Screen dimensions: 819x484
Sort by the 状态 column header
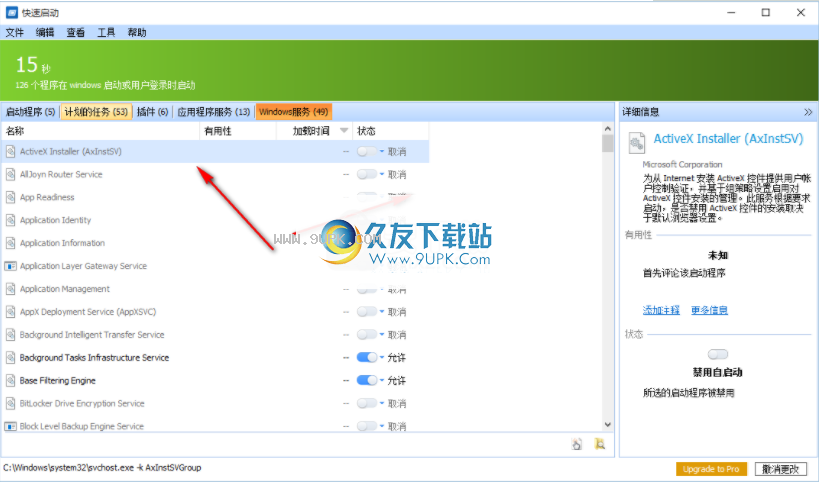pyautogui.click(x=390, y=131)
